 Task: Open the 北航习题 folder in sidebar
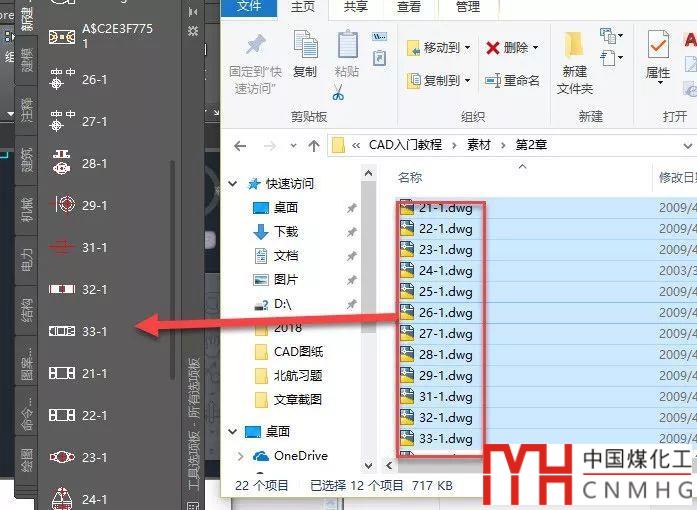(x=289, y=376)
